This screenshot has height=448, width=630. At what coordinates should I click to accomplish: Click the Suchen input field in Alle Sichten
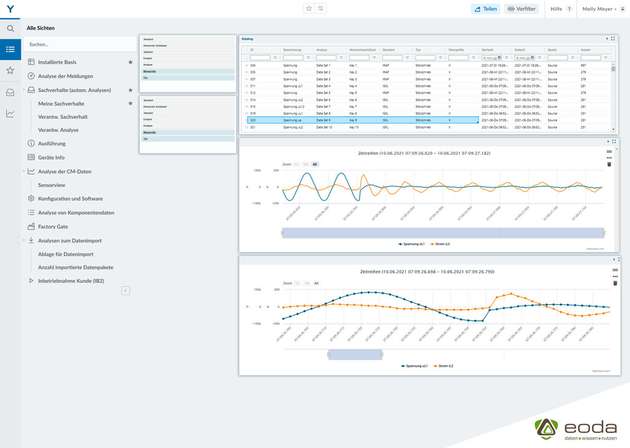click(80, 44)
